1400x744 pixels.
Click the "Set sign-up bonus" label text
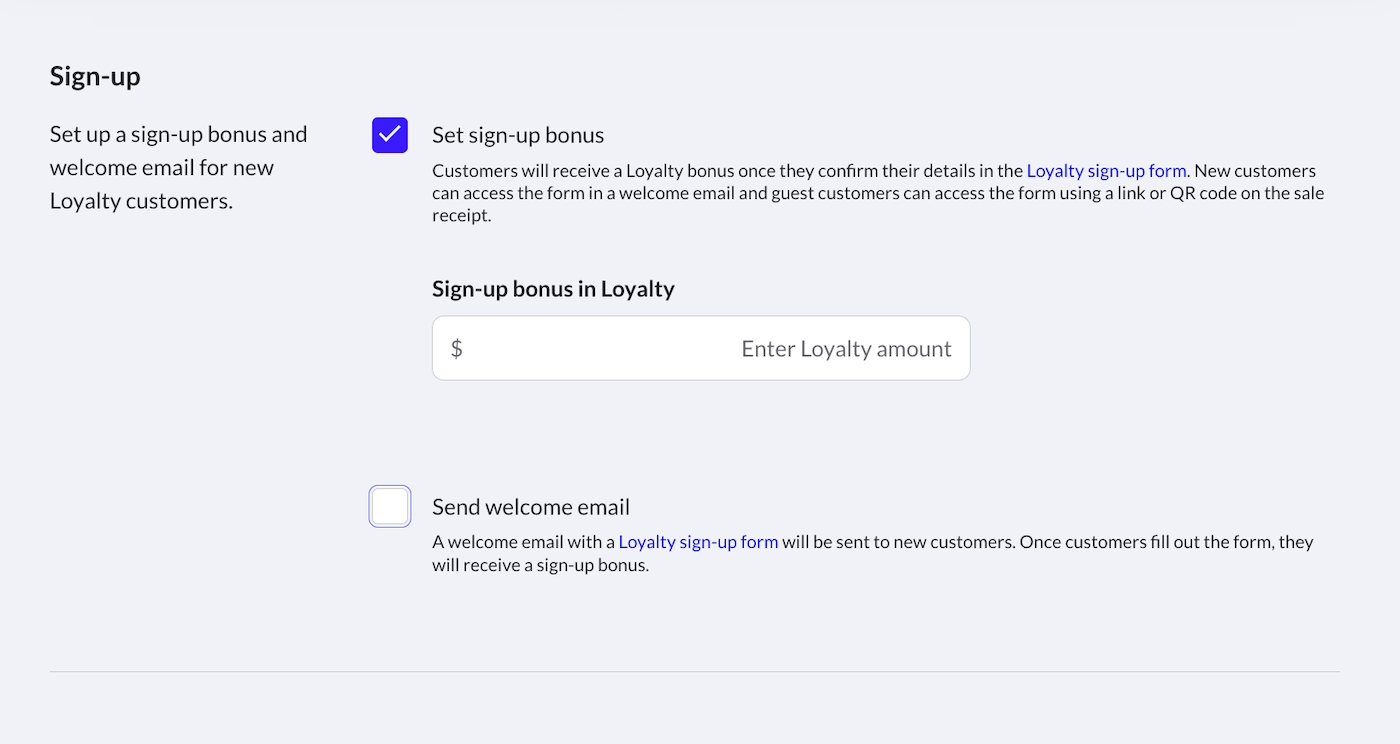[x=518, y=135]
